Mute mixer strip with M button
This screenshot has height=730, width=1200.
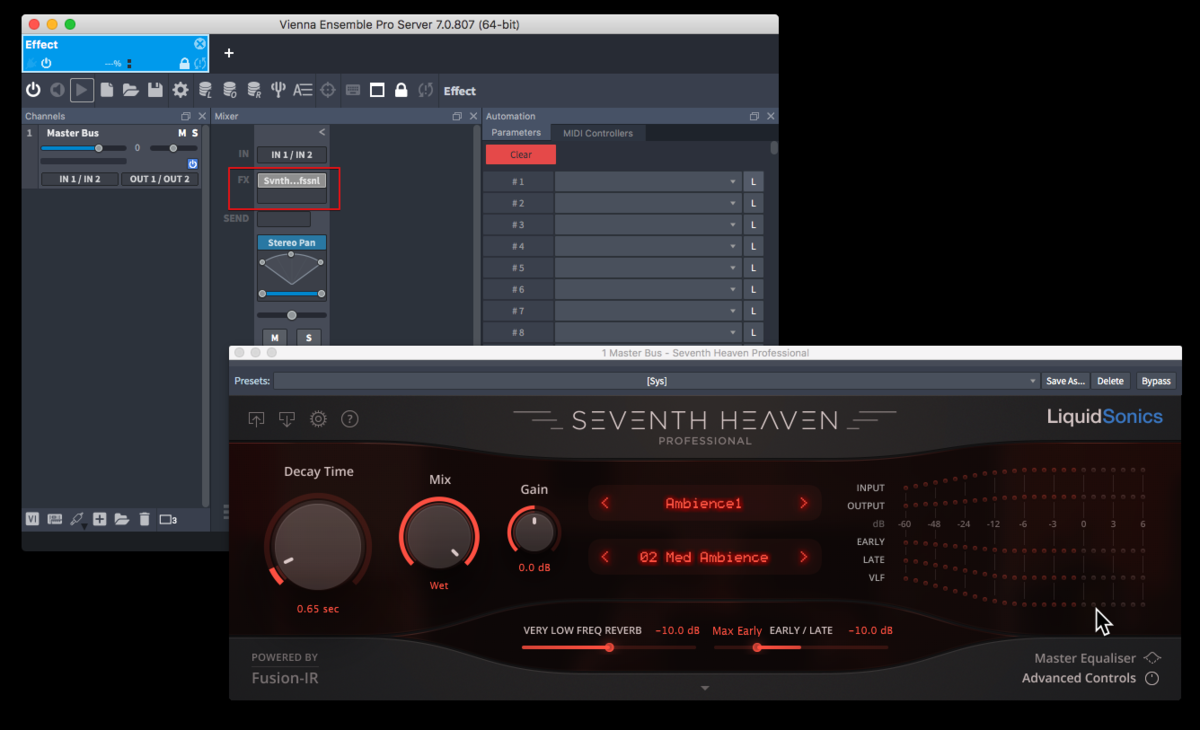[x=274, y=338]
